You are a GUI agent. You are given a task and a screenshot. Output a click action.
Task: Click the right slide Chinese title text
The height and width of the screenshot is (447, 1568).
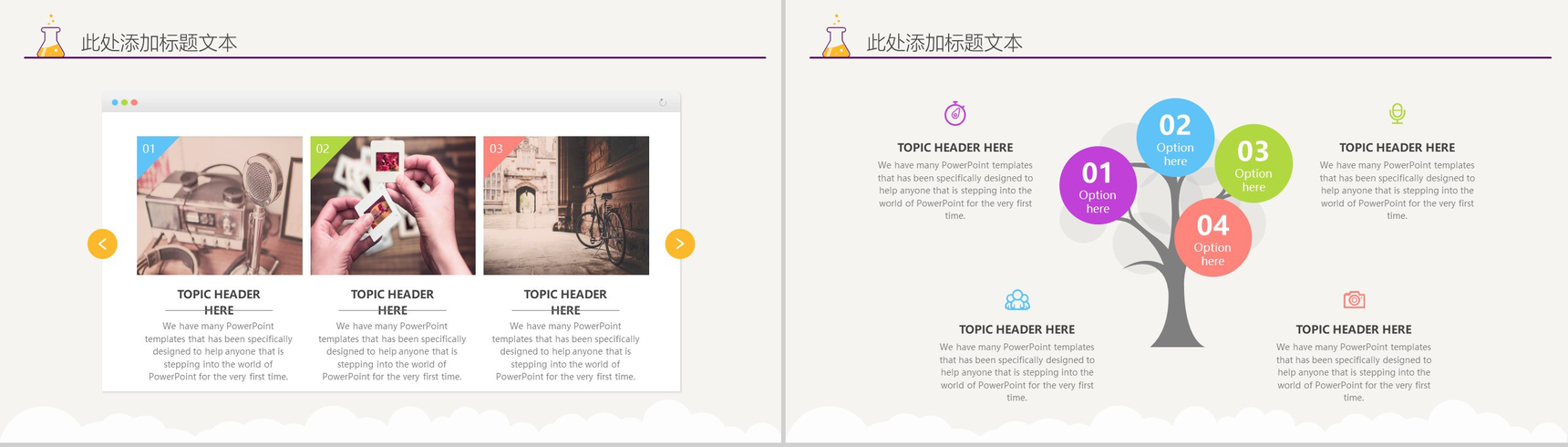click(944, 43)
